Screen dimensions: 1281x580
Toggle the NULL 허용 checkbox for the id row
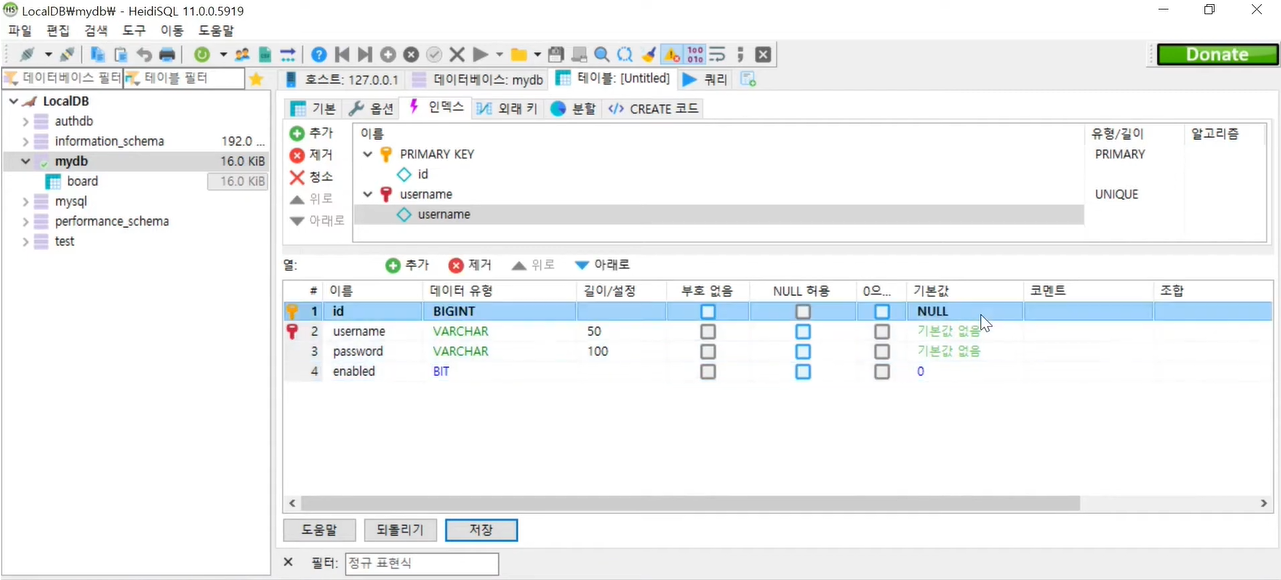click(803, 311)
